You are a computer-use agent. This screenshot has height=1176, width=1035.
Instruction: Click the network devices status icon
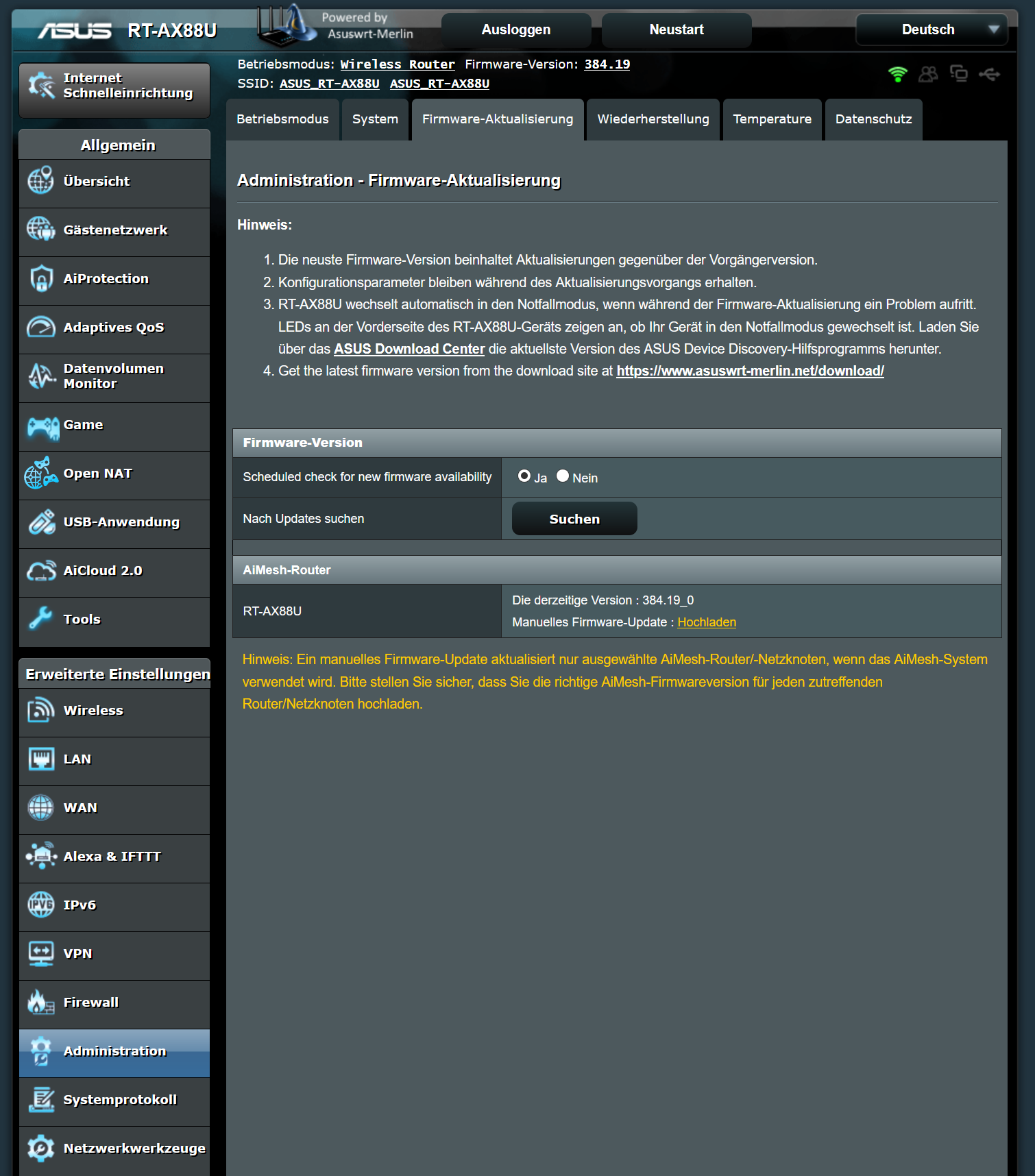(959, 73)
